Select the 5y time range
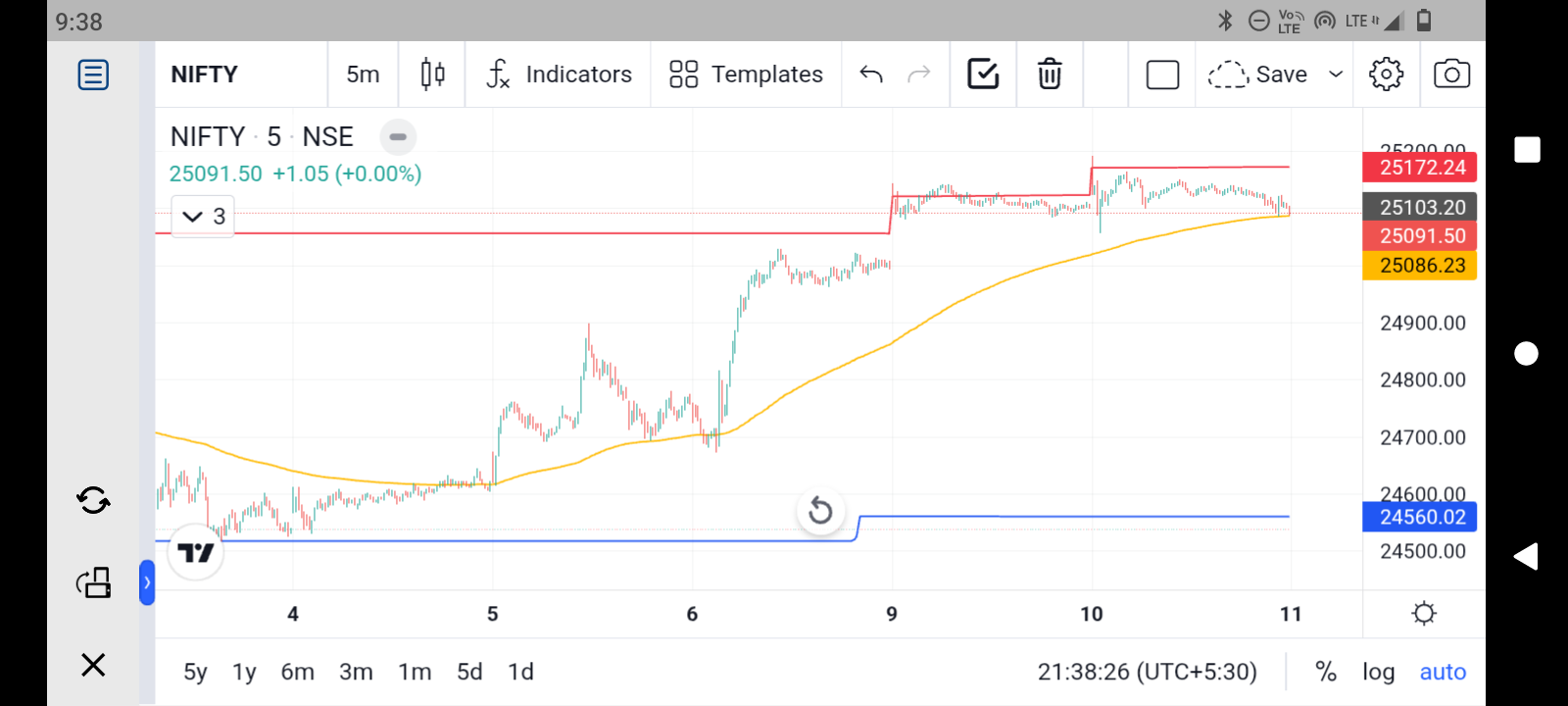Screen dimensions: 1568x706 click(x=195, y=672)
